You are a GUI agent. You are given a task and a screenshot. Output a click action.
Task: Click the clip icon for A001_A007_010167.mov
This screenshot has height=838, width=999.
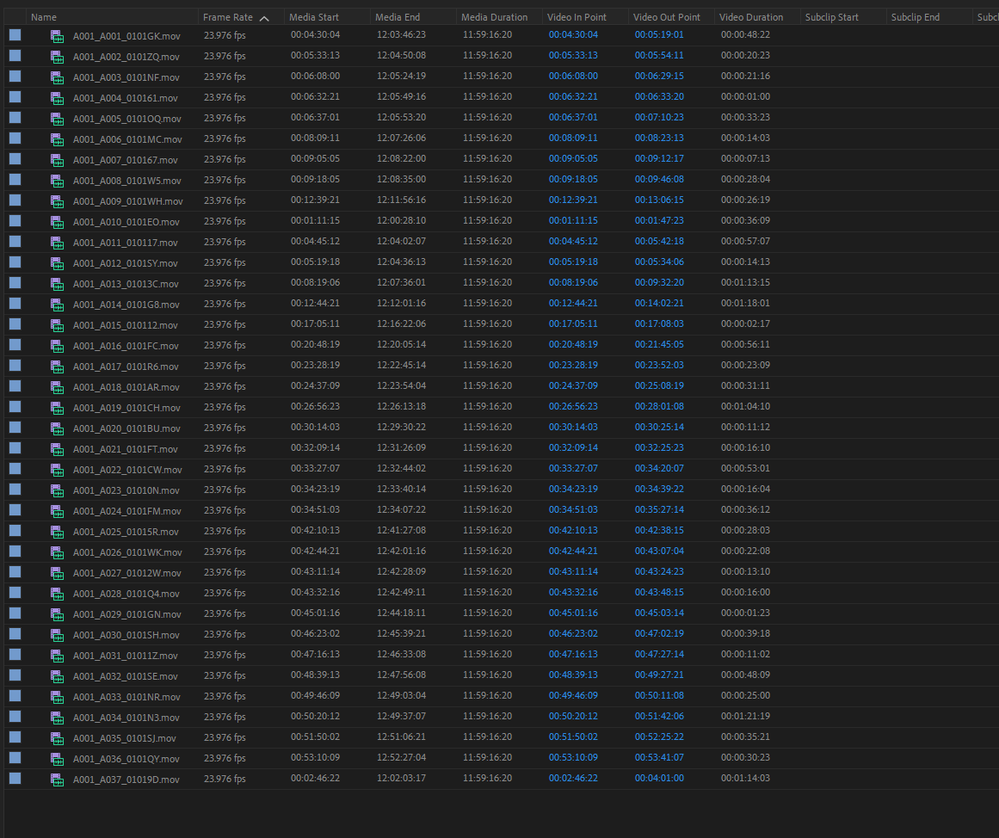coord(57,160)
